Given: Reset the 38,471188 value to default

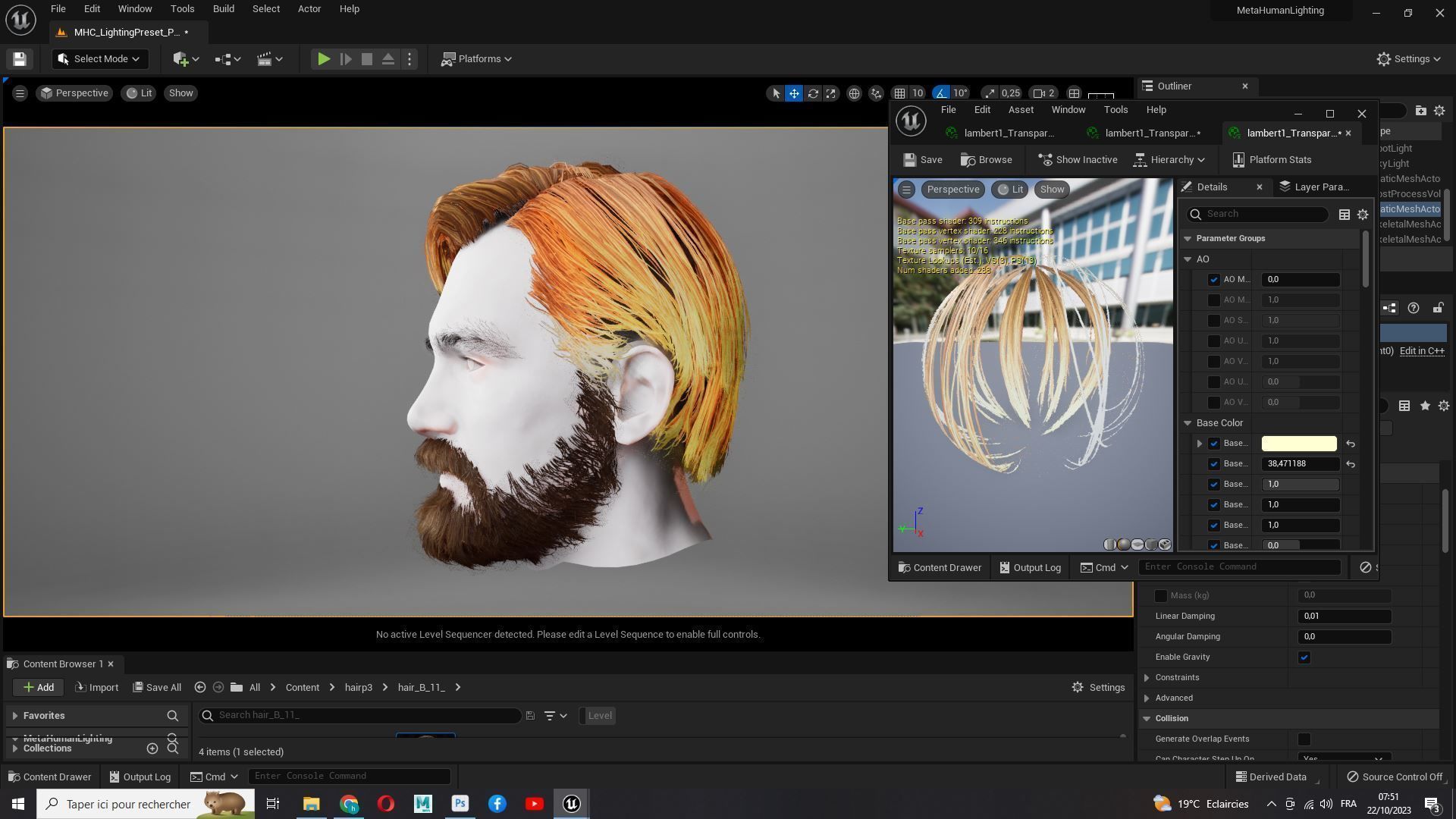Looking at the screenshot, I should tap(1351, 464).
